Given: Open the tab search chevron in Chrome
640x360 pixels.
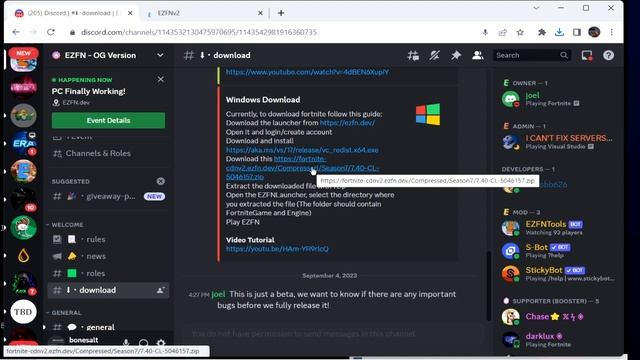Looking at the screenshot, I should 536,8.
